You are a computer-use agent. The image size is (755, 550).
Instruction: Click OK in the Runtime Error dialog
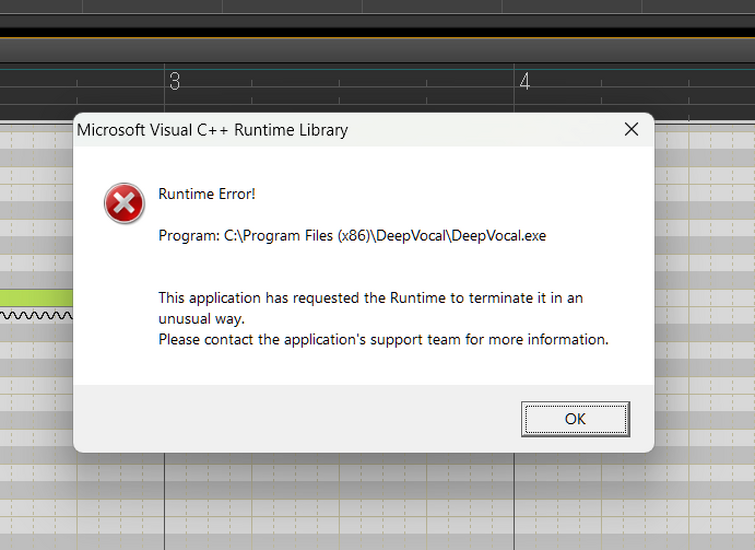tap(575, 419)
